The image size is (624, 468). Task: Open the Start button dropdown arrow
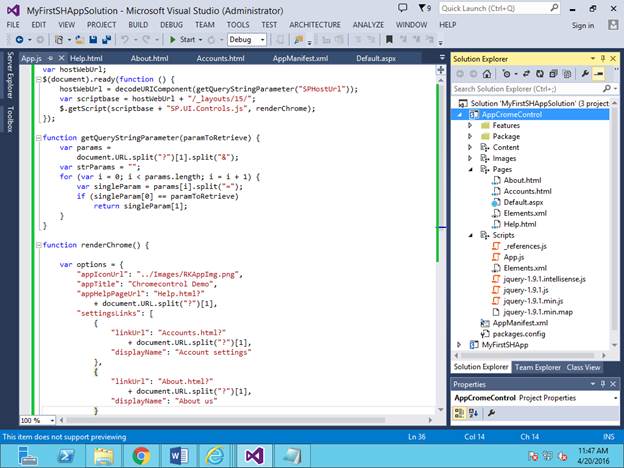200,40
